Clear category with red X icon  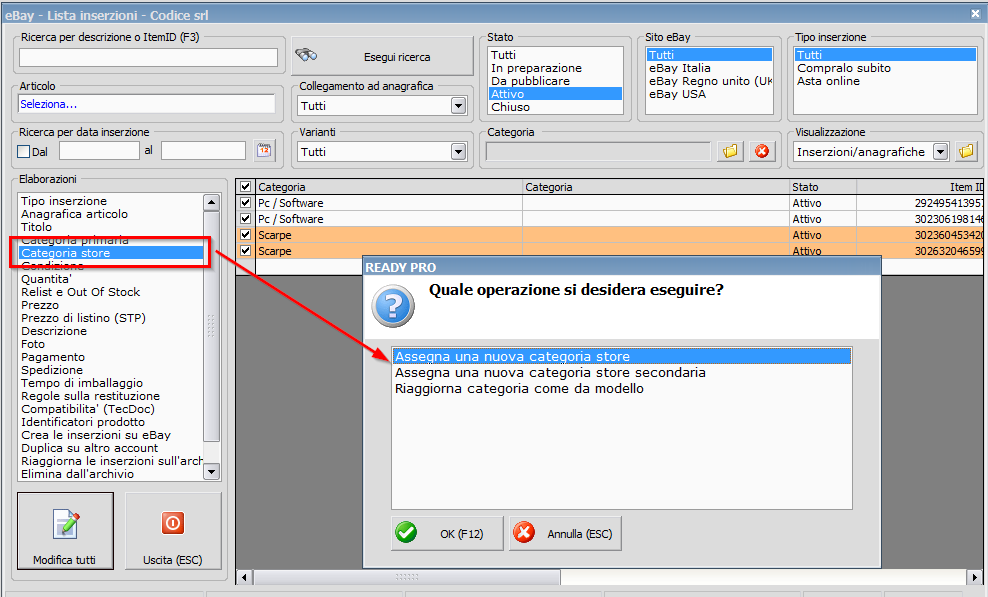pyautogui.click(x=762, y=151)
